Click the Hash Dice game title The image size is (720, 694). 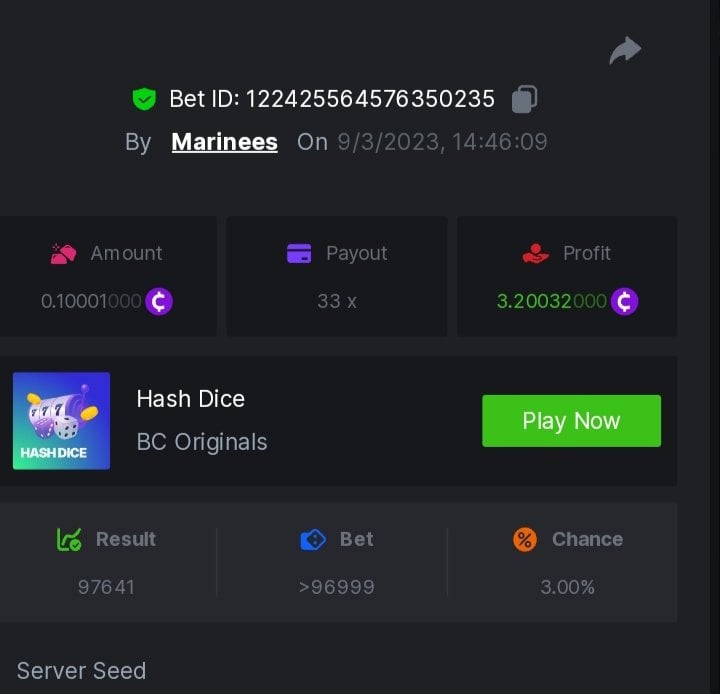click(190, 399)
